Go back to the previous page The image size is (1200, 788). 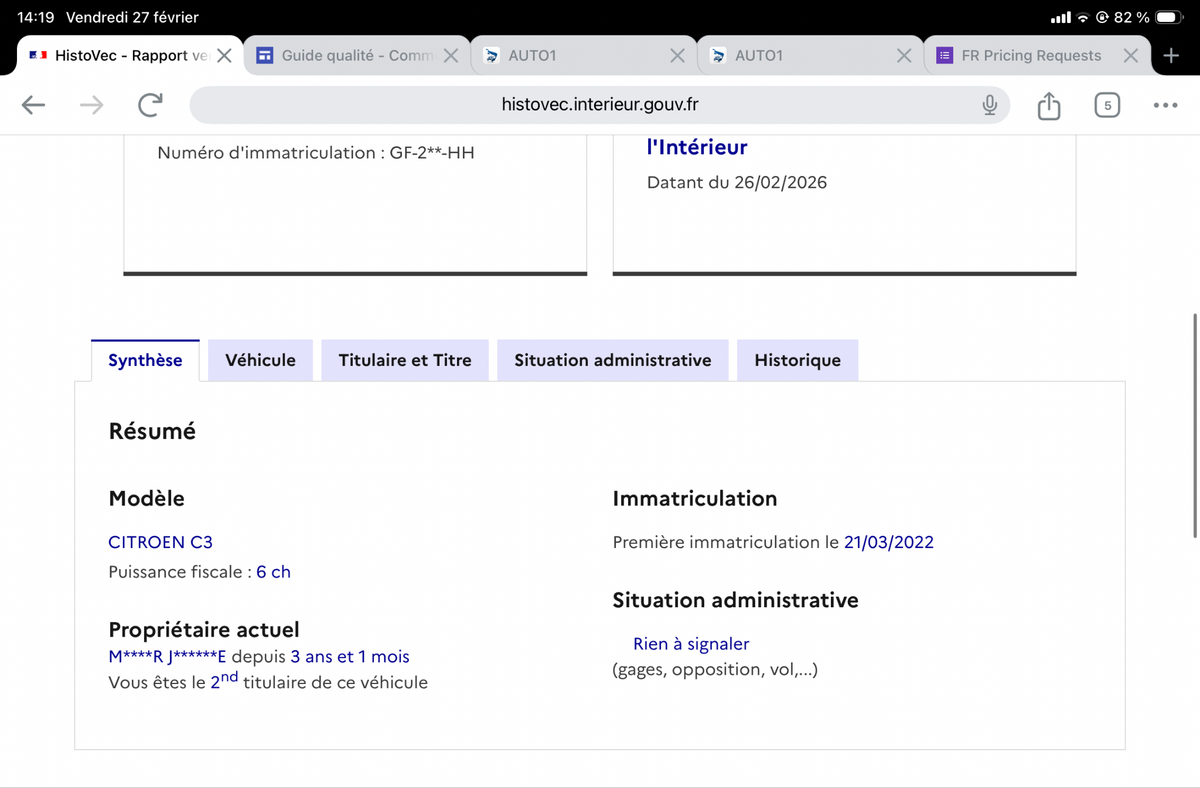coord(34,105)
